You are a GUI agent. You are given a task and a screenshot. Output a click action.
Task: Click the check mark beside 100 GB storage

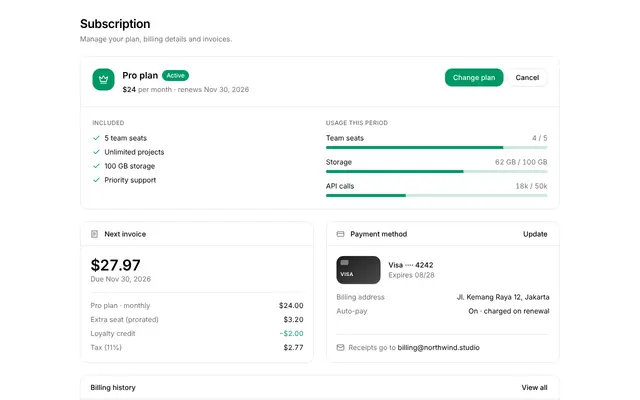click(x=96, y=166)
